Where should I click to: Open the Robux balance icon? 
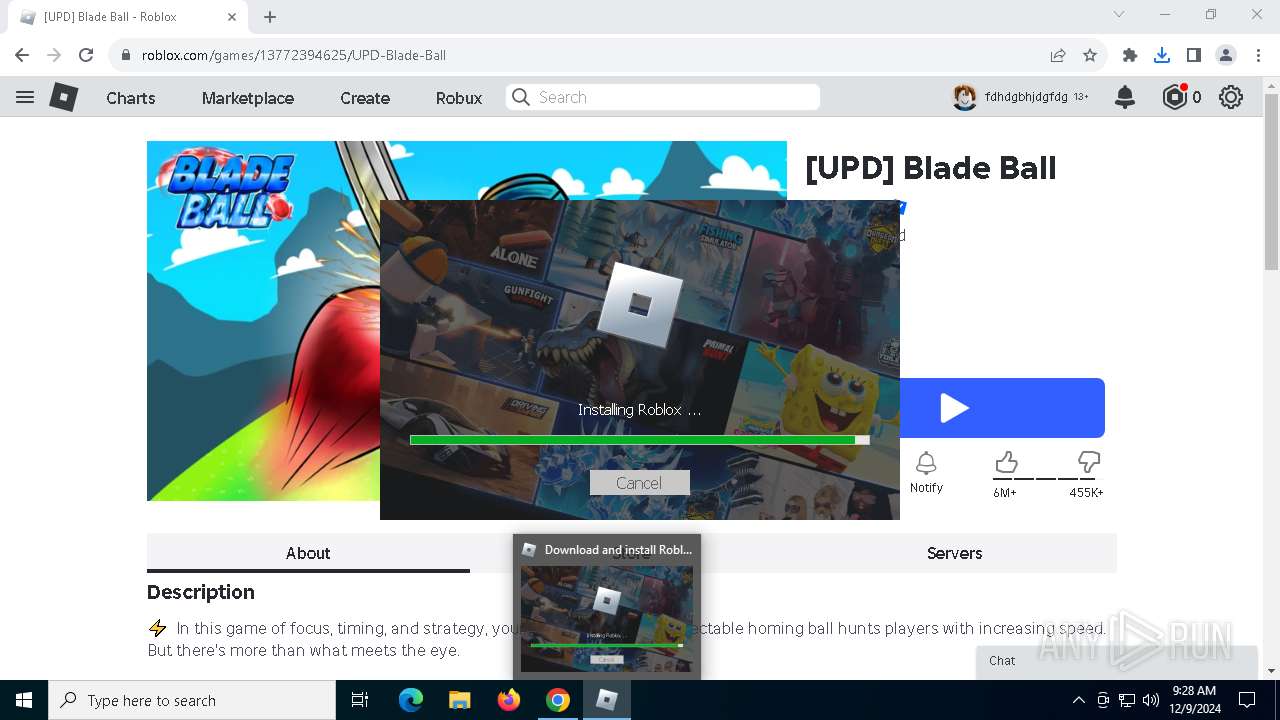tap(1174, 97)
